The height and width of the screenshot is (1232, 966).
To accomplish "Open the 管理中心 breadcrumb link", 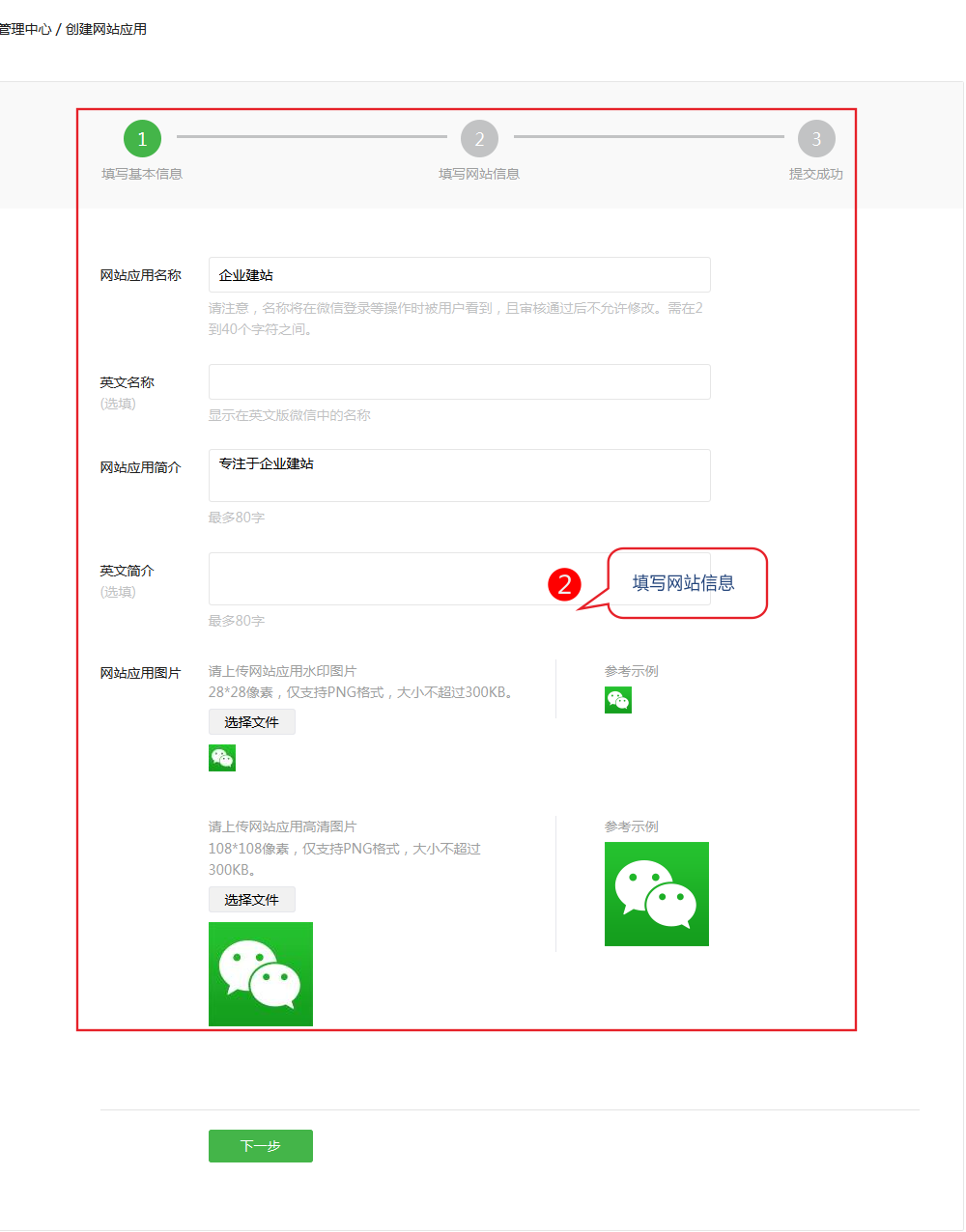I will click(25, 29).
